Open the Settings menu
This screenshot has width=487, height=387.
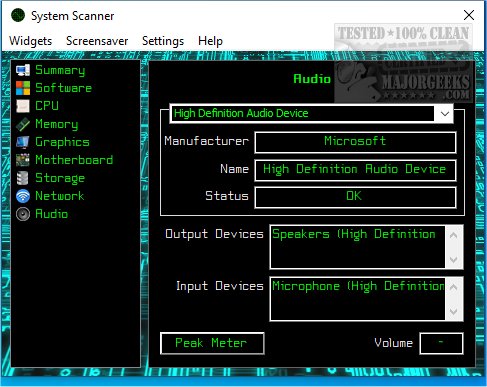(x=163, y=41)
